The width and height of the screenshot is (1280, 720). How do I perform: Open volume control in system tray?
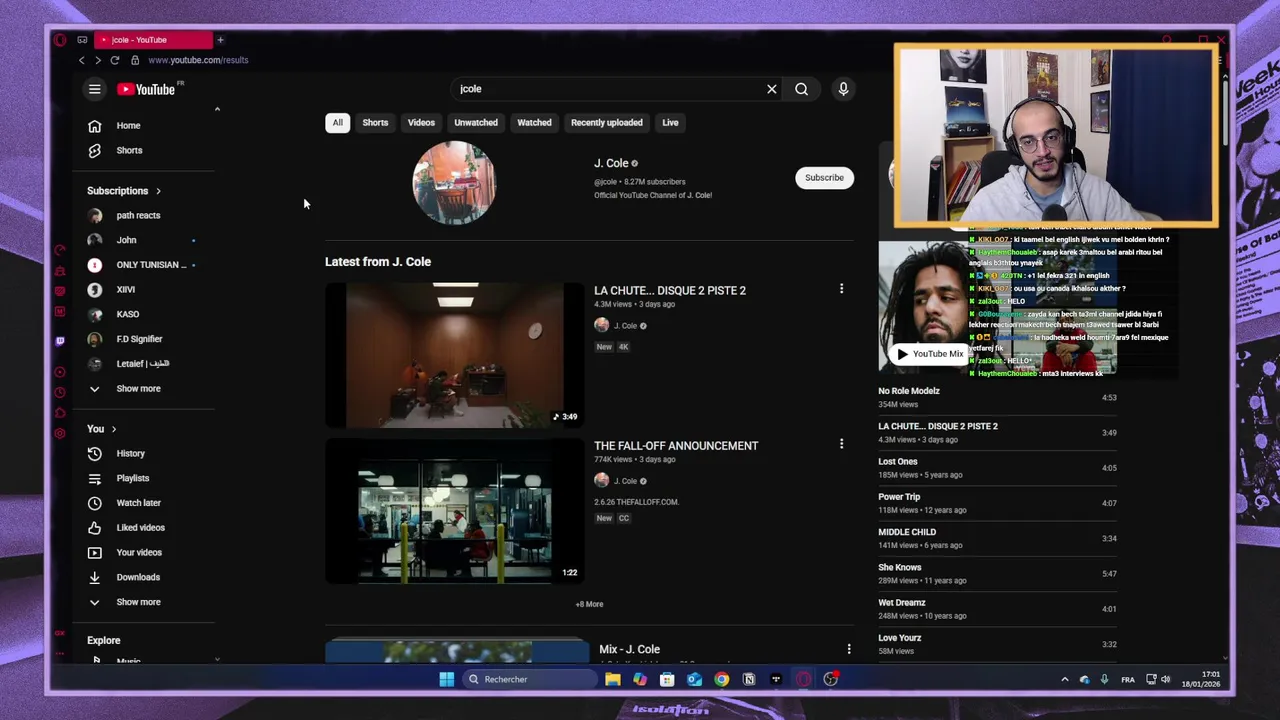pos(1165,680)
